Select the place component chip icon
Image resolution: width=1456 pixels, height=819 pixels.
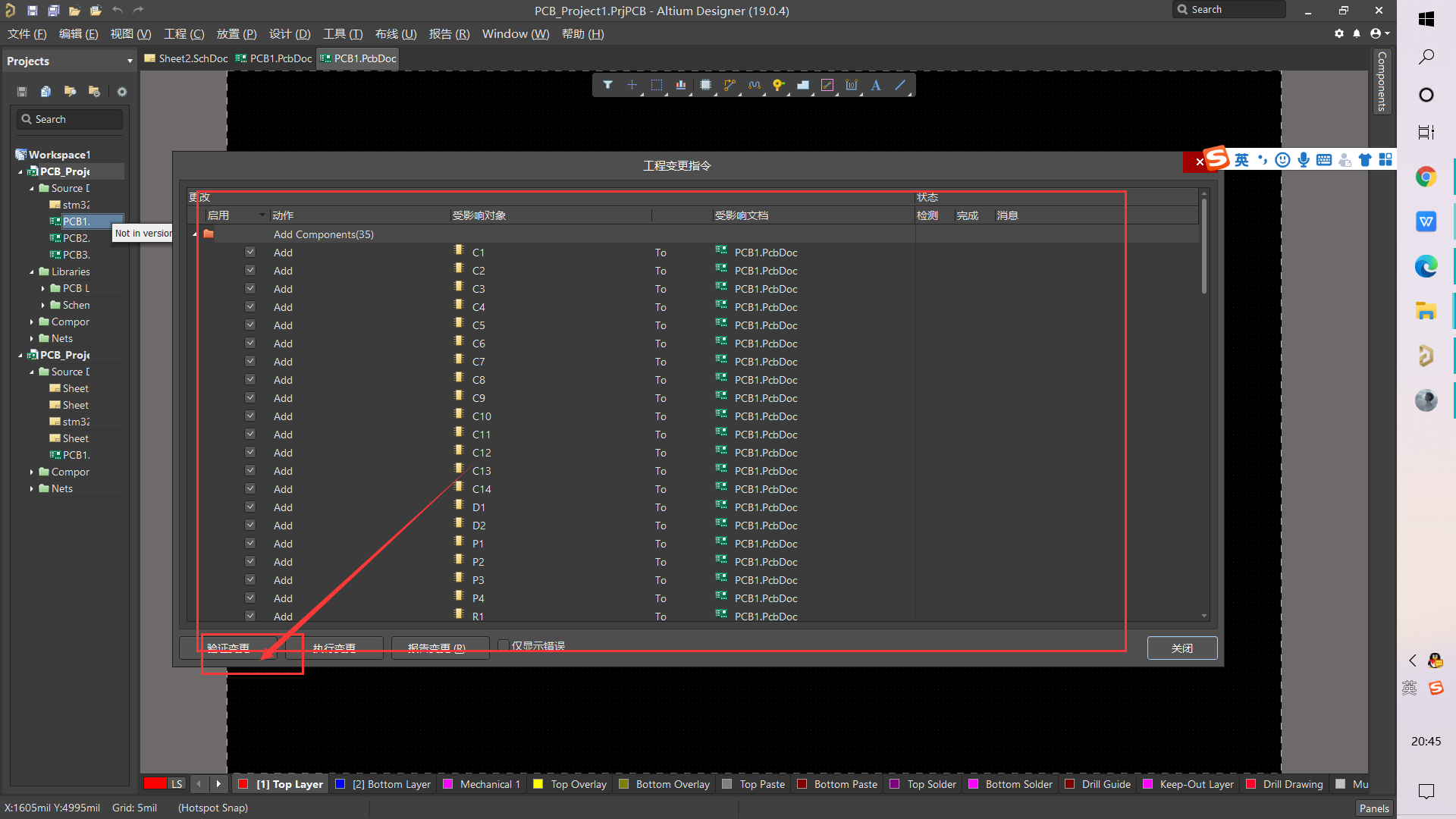pos(705,85)
